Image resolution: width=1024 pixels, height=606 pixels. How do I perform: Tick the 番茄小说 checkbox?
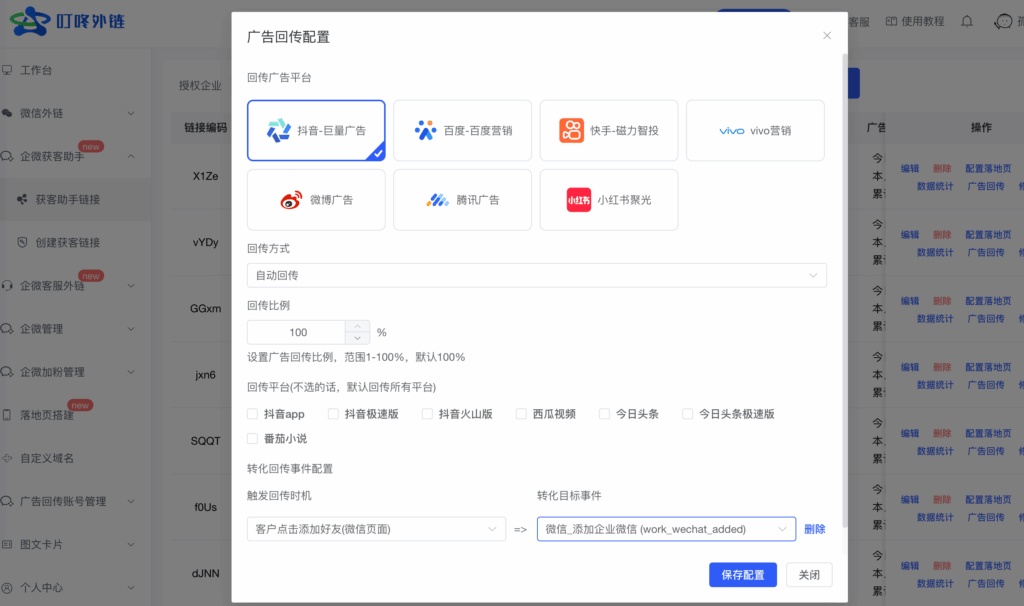point(253,438)
